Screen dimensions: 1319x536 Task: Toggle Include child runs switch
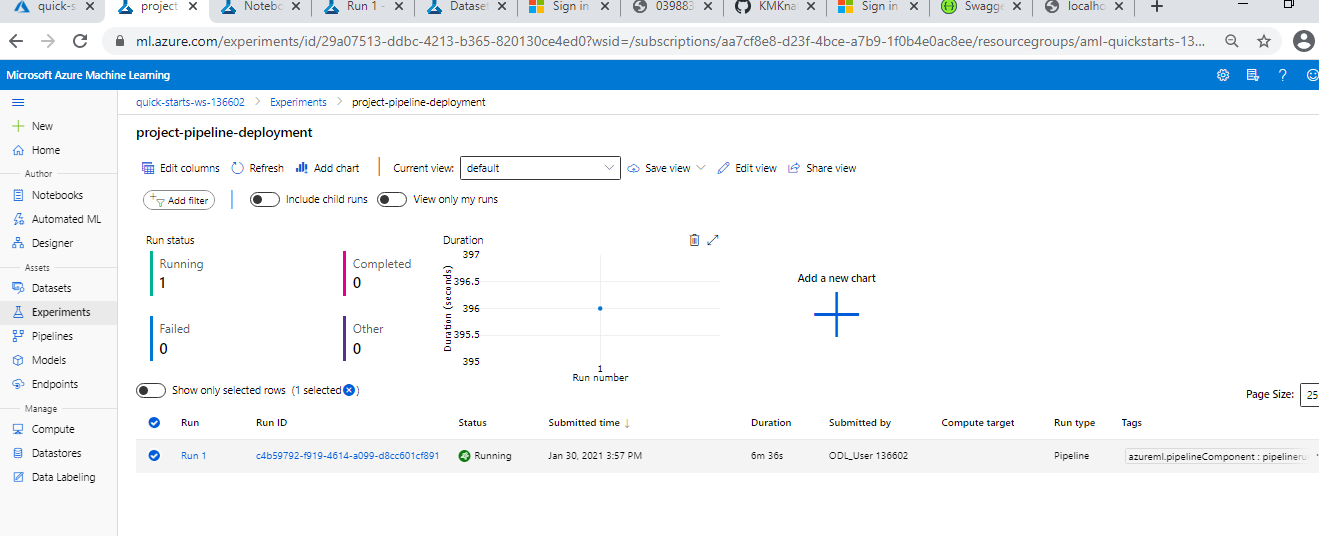pos(265,199)
